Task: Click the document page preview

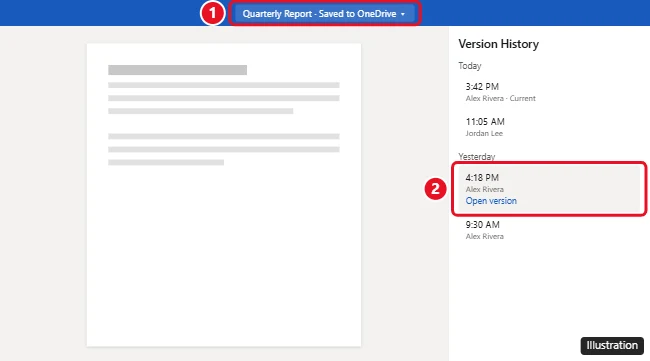Action: (224, 195)
